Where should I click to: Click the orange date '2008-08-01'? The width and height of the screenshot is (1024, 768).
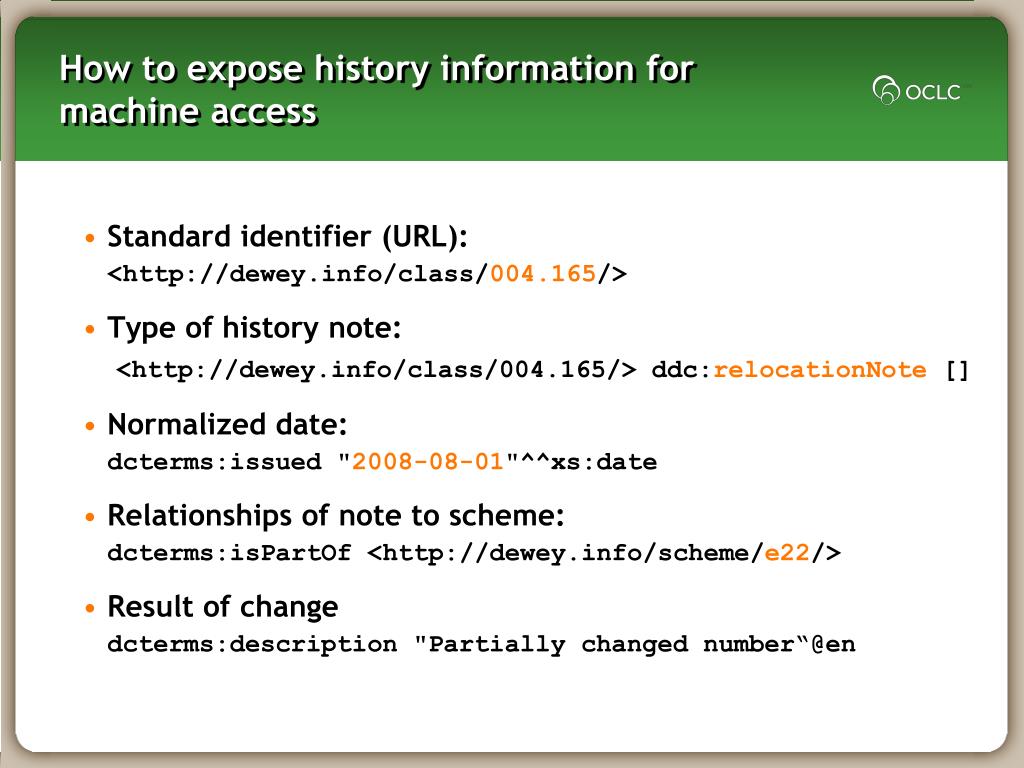click(x=428, y=462)
